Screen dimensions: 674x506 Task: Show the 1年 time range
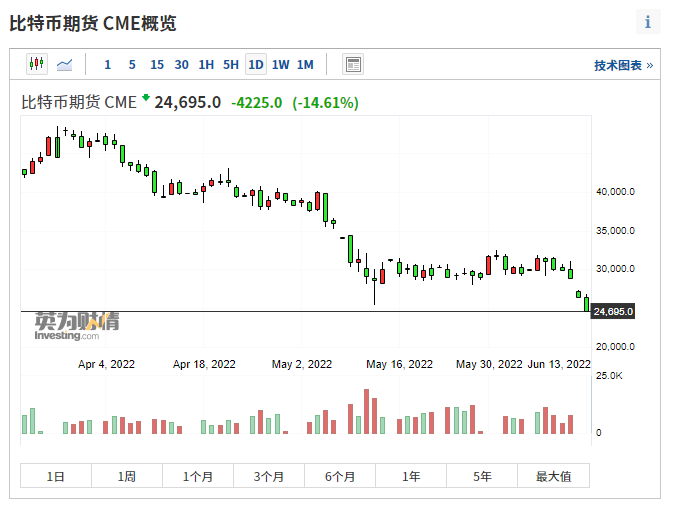point(411,476)
